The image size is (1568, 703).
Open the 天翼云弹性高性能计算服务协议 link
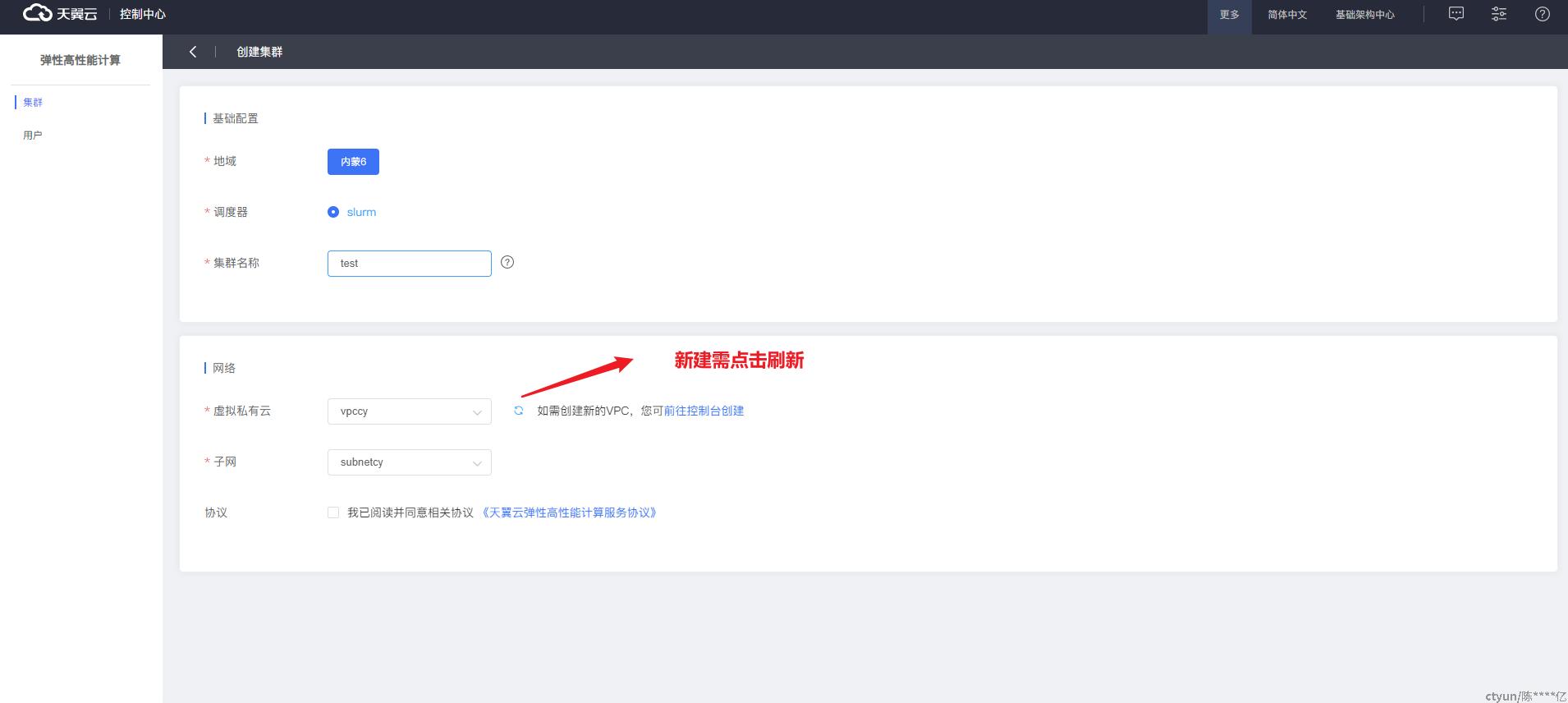pyautogui.click(x=570, y=512)
